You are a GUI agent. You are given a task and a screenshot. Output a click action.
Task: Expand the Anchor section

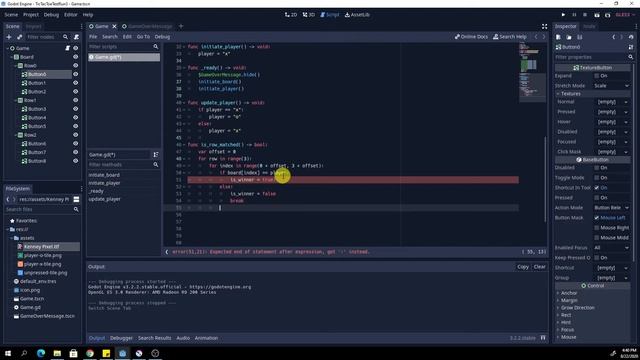coord(558,293)
